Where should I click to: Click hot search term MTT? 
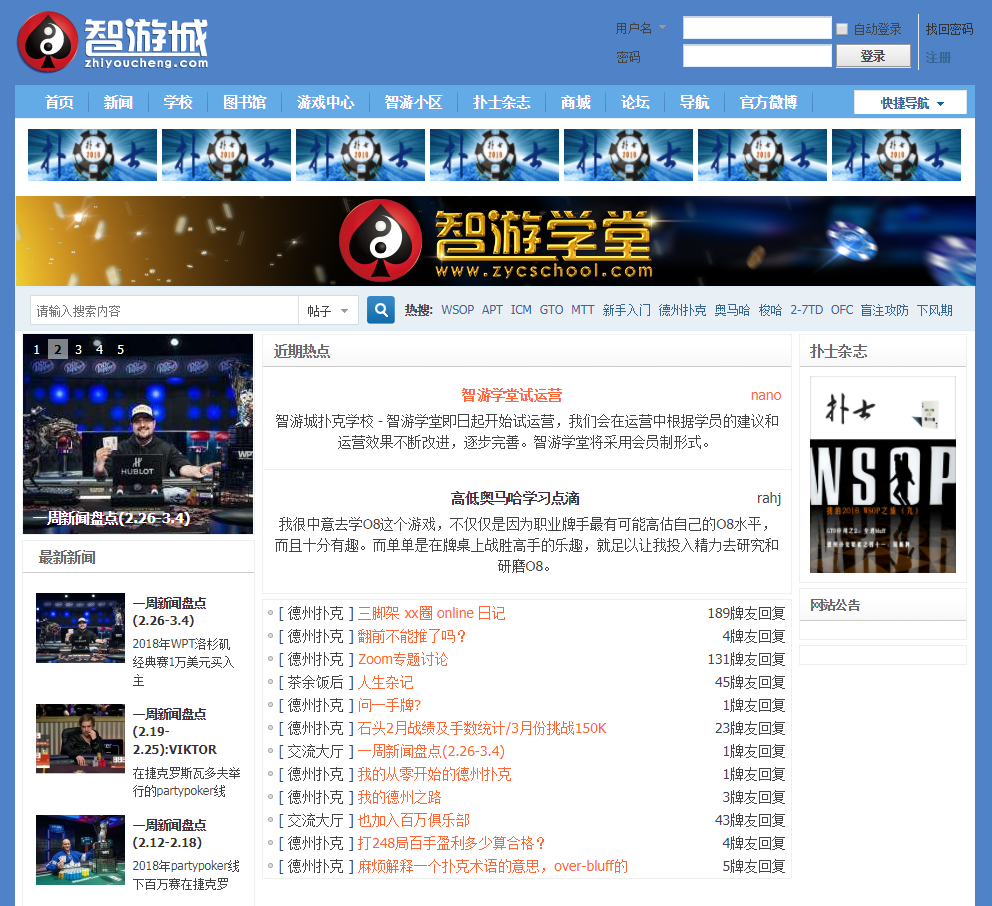(583, 310)
